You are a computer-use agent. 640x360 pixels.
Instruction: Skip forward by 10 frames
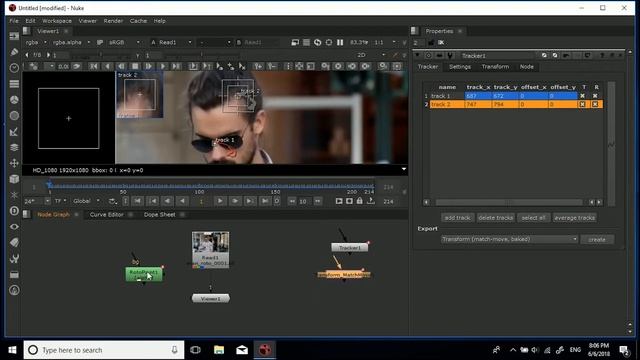pyautogui.click(x=318, y=201)
